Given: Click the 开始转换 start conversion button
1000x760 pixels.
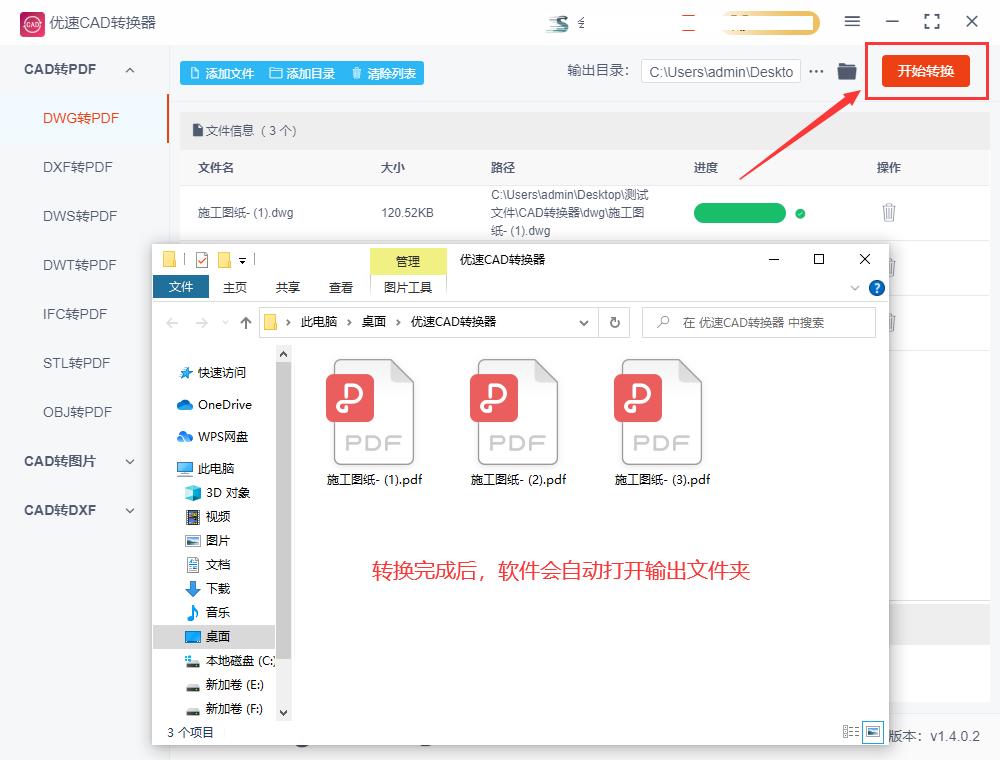Looking at the screenshot, I should point(925,71).
